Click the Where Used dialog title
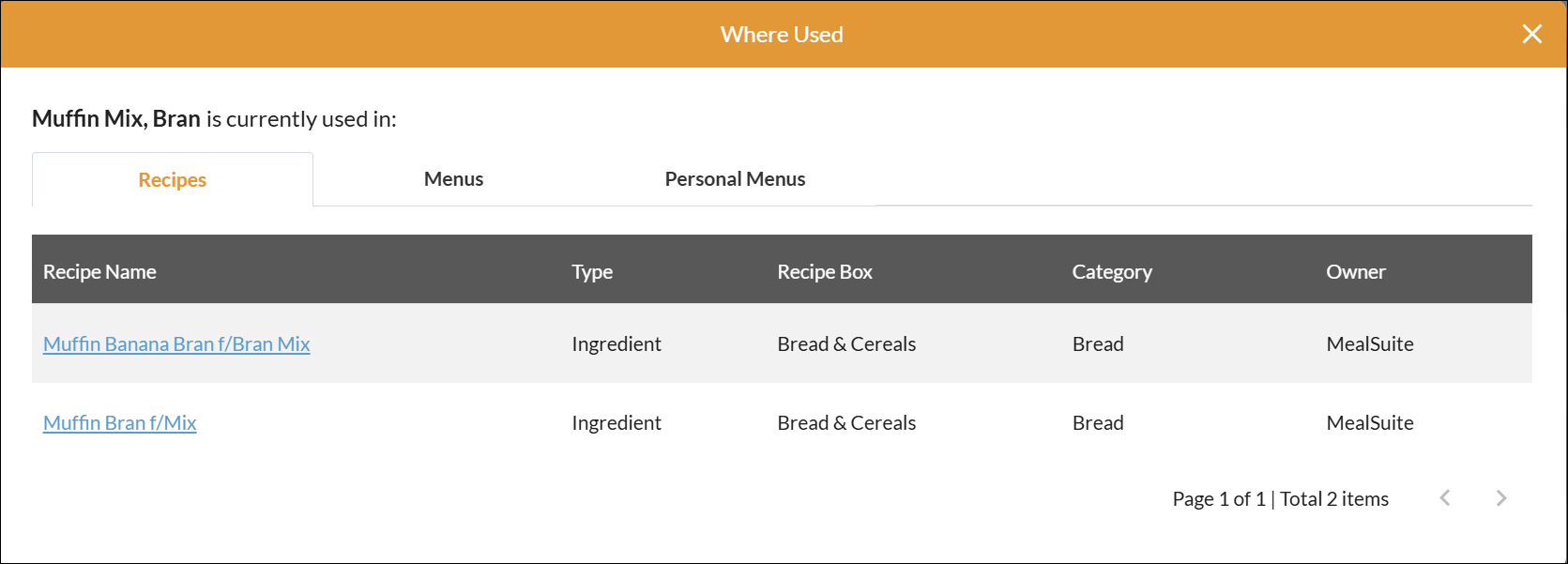Viewport: 1568px width, 564px height. 782,35
